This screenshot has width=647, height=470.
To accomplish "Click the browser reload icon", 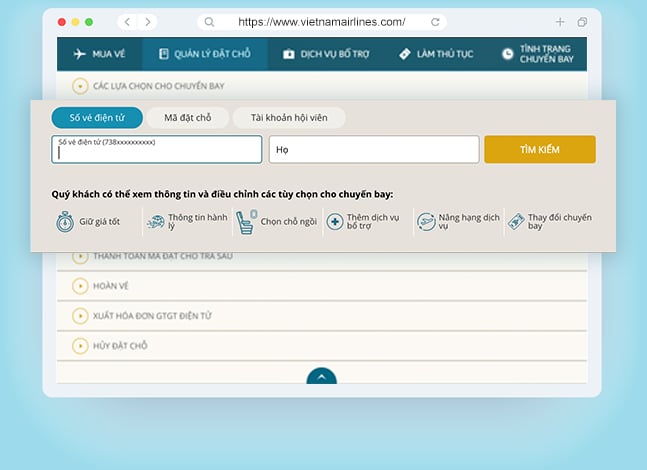I will point(434,22).
